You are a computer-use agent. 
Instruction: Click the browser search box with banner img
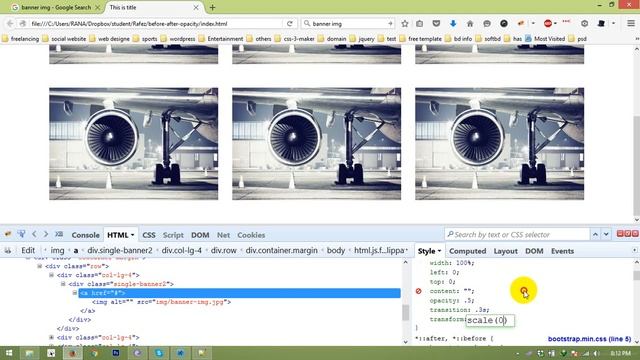tap(348, 24)
